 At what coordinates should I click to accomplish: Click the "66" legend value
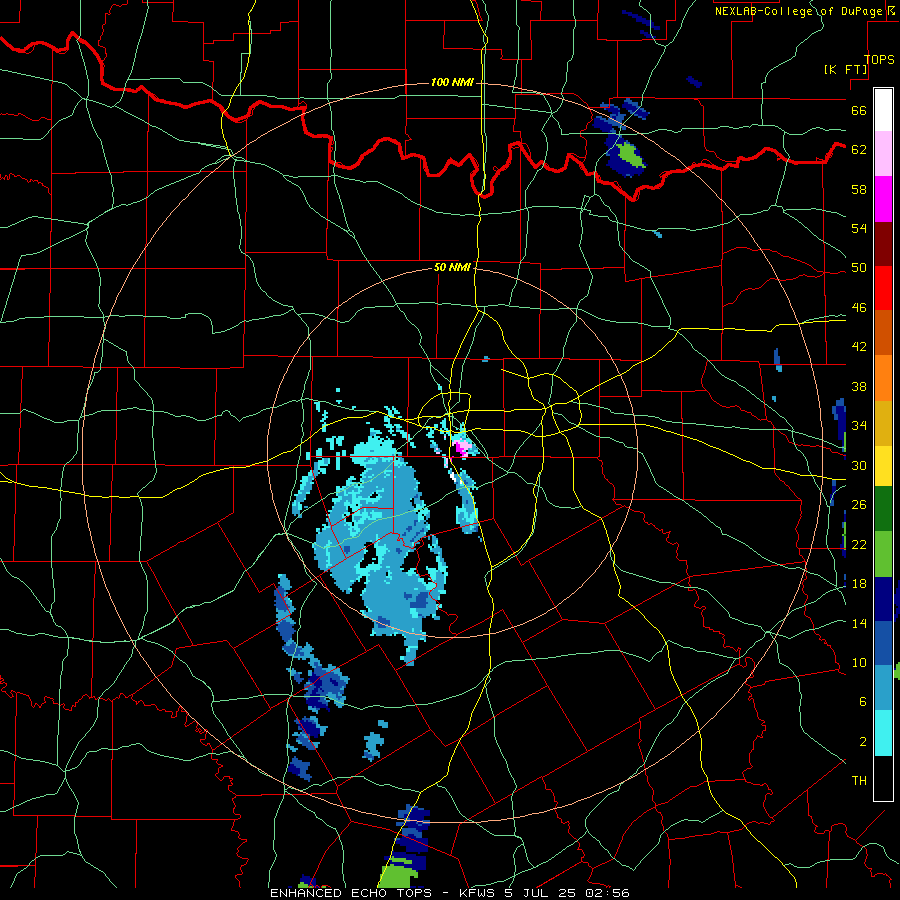(859, 111)
